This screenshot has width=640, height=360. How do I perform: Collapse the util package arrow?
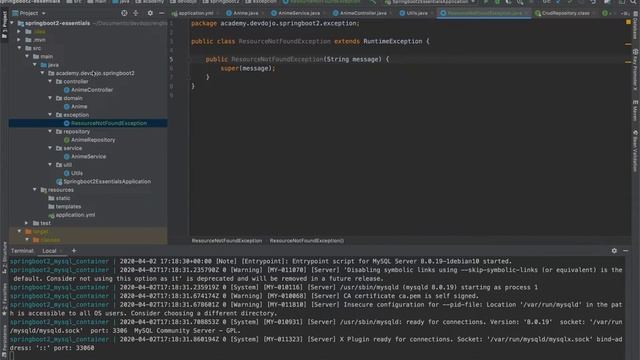(x=50, y=164)
